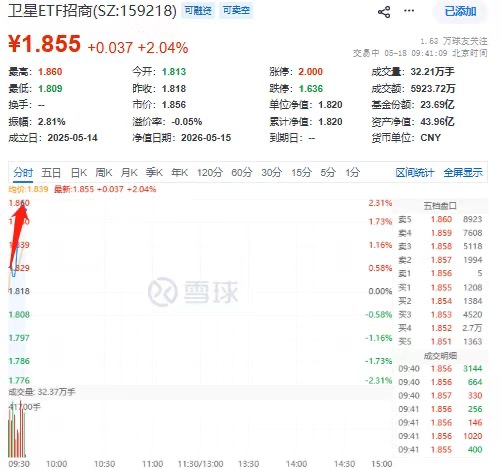Click the 昨收 value 1.818
Viewport: 501px width, 470px height.
point(174,89)
